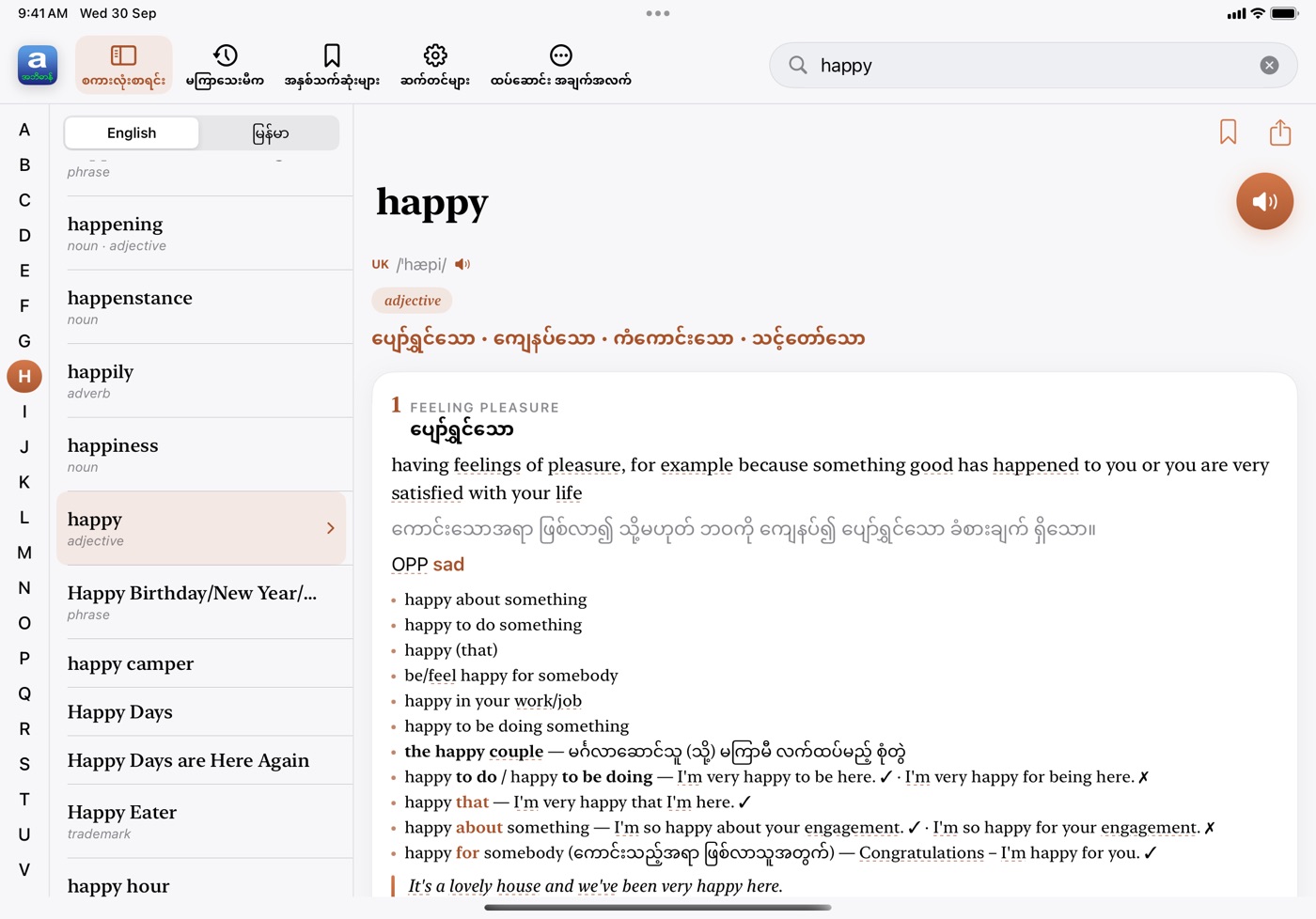Open the Happy Days entry
1316x919 pixels.
[204, 712]
